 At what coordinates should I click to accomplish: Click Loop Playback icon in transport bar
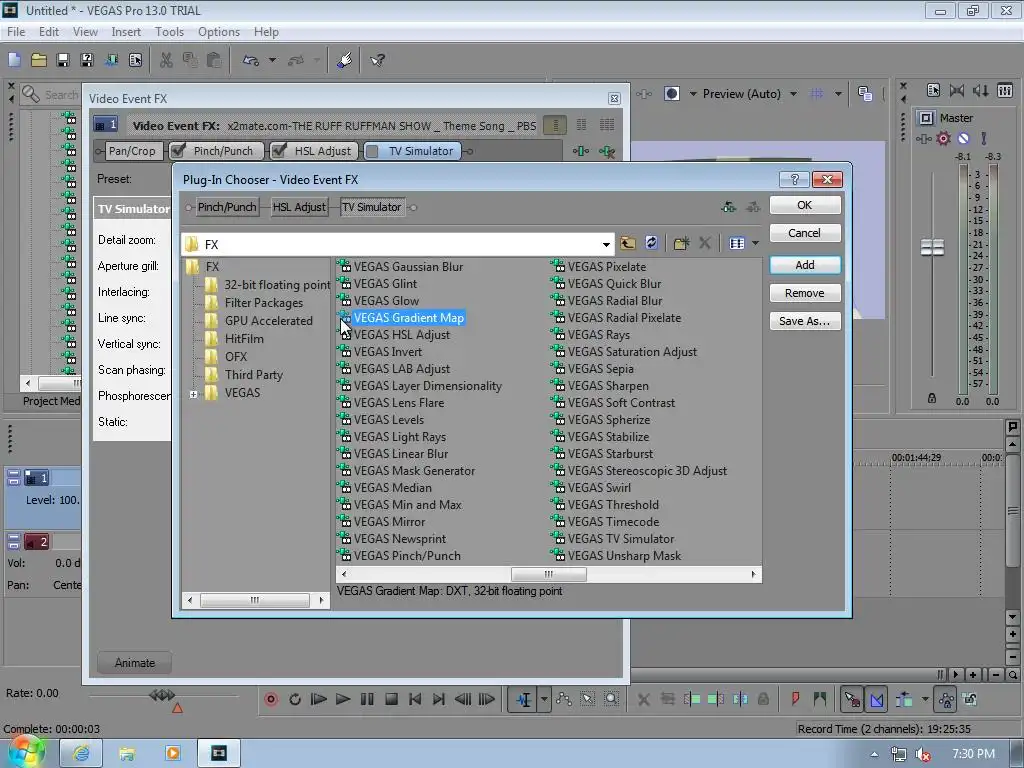[x=295, y=699]
